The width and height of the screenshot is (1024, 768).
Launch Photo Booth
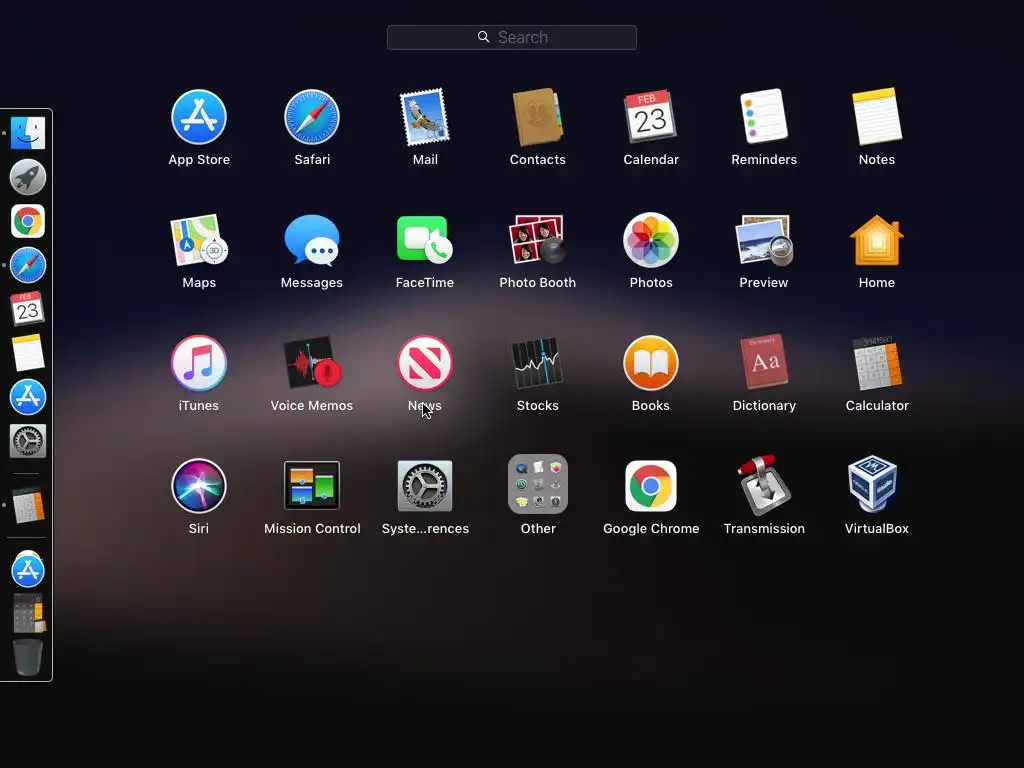(537, 240)
